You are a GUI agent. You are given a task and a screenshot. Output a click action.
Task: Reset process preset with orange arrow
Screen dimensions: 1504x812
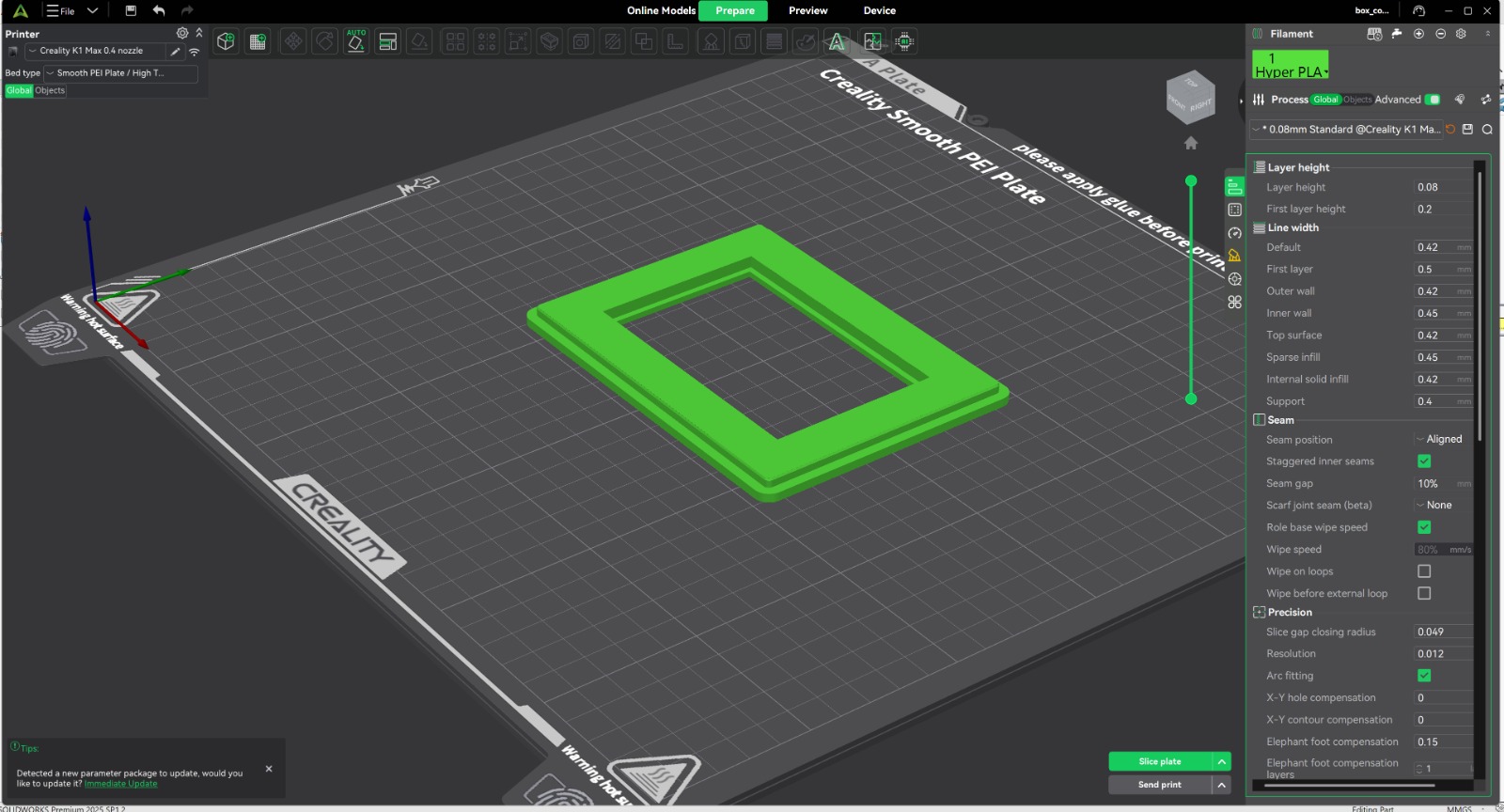1450,130
